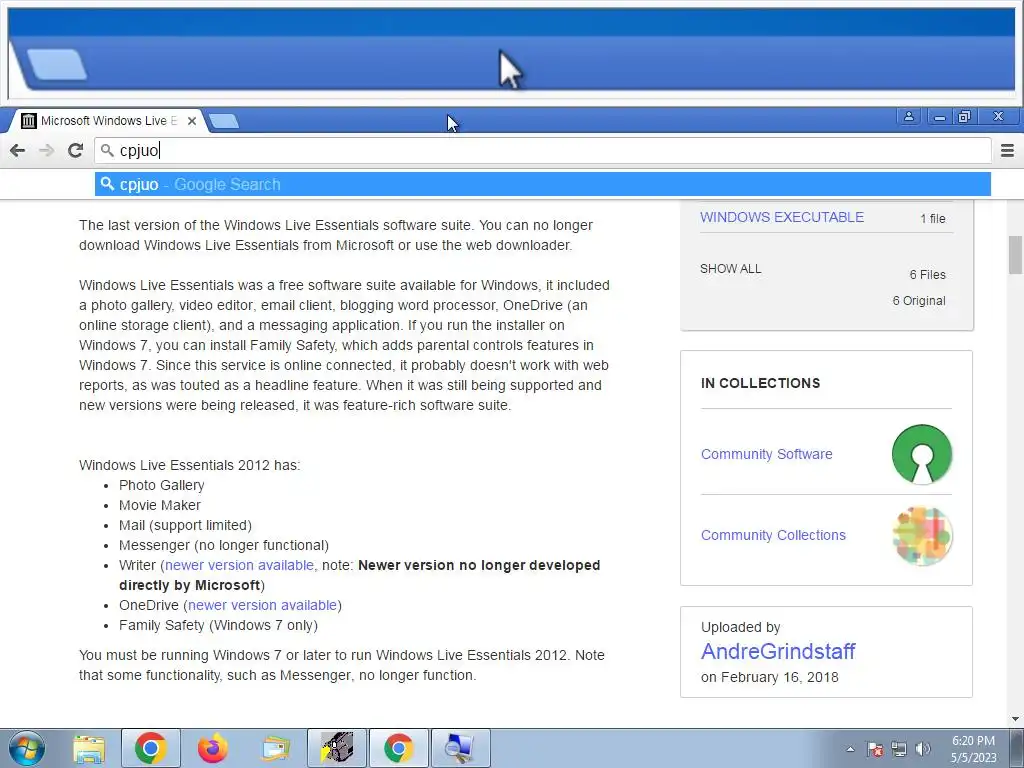Click the colorful Community Collections thumbnail
The width and height of the screenshot is (1024, 768).
coord(921,536)
